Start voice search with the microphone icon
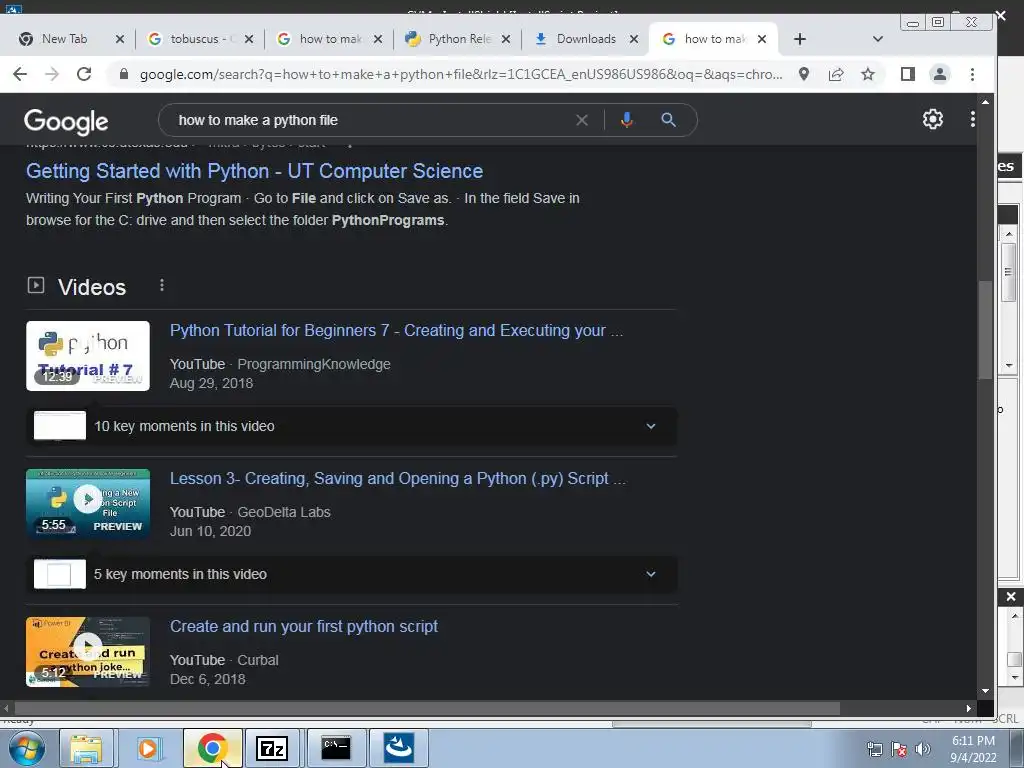Image resolution: width=1024 pixels, height=768 pixels. [626, 120]
